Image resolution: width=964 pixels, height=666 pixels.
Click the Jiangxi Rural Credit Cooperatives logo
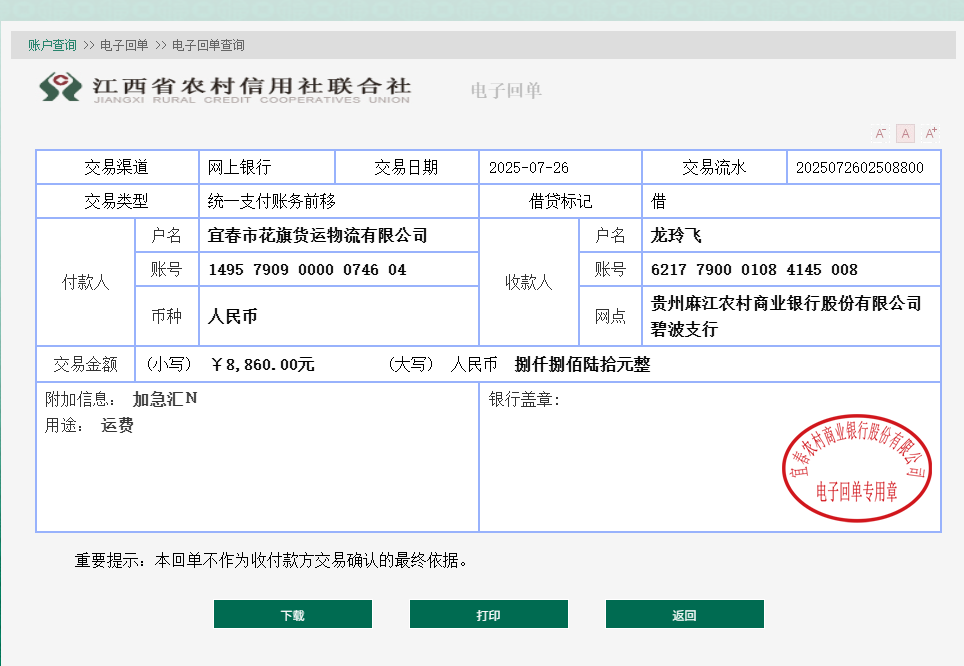point(224,87)
